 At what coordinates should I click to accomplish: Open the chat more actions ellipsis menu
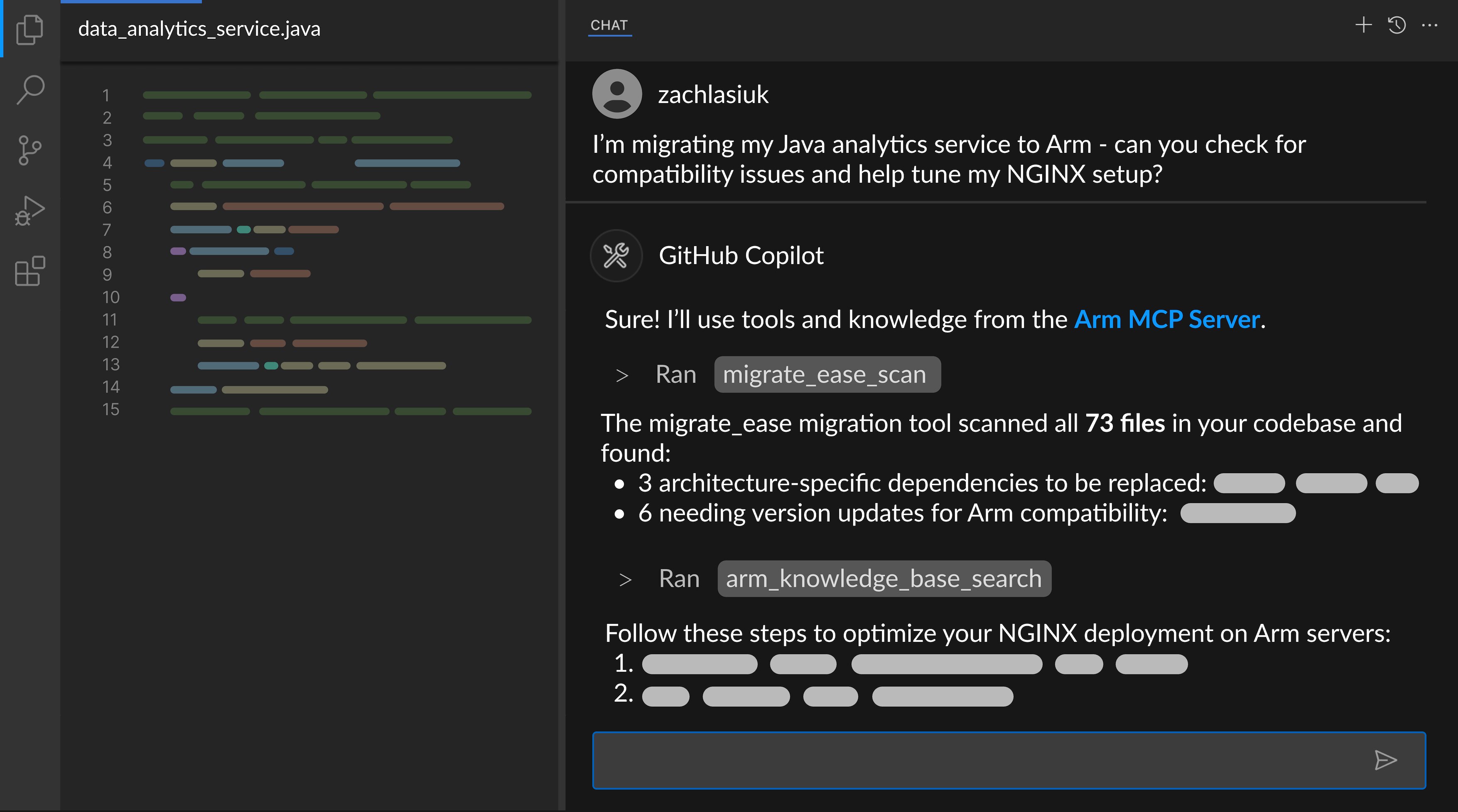click(x=1430, y=25)
